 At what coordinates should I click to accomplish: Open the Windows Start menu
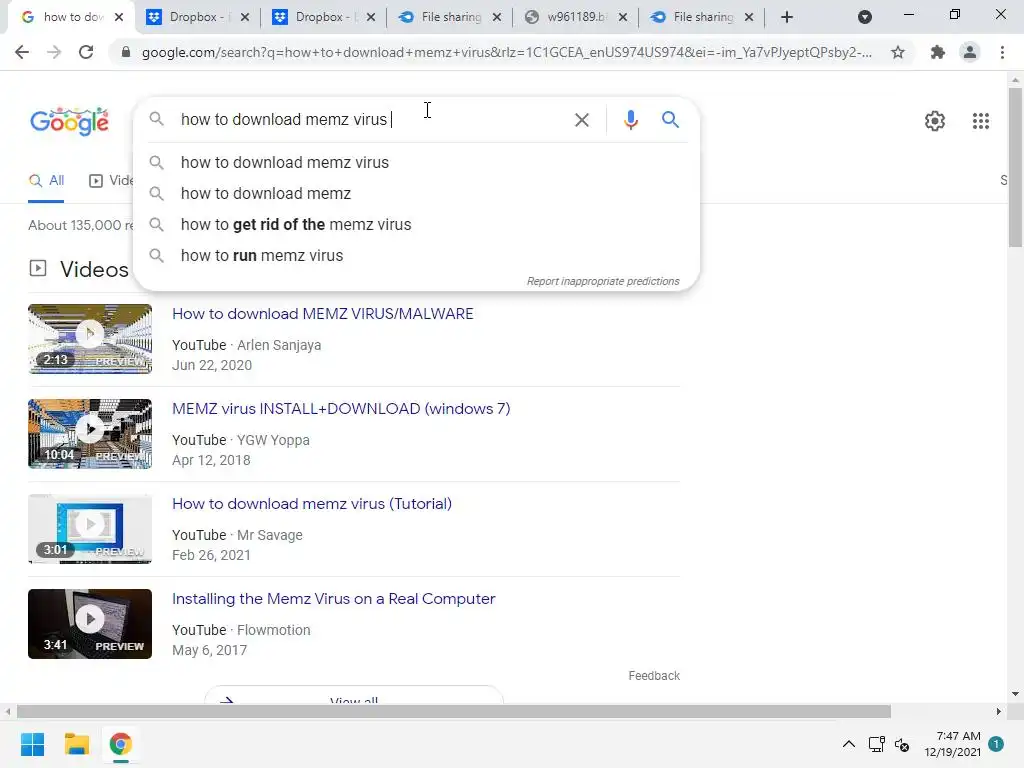(32, 744)
